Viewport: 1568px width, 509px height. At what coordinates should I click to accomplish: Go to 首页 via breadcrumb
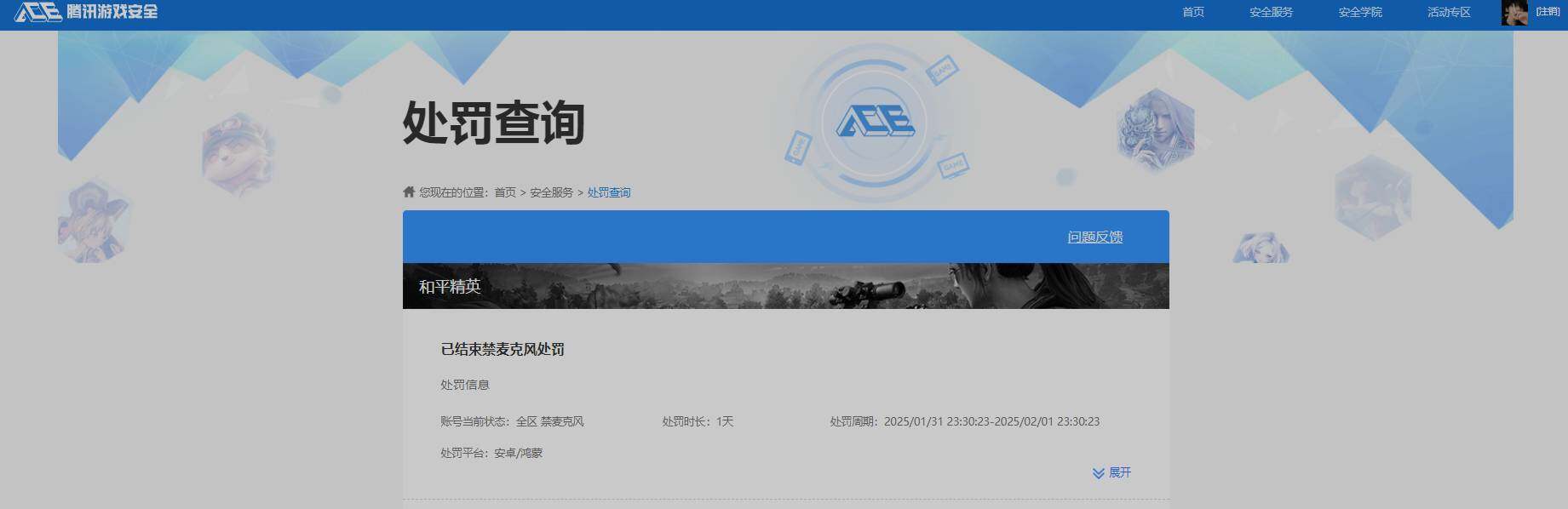point(505,192)
